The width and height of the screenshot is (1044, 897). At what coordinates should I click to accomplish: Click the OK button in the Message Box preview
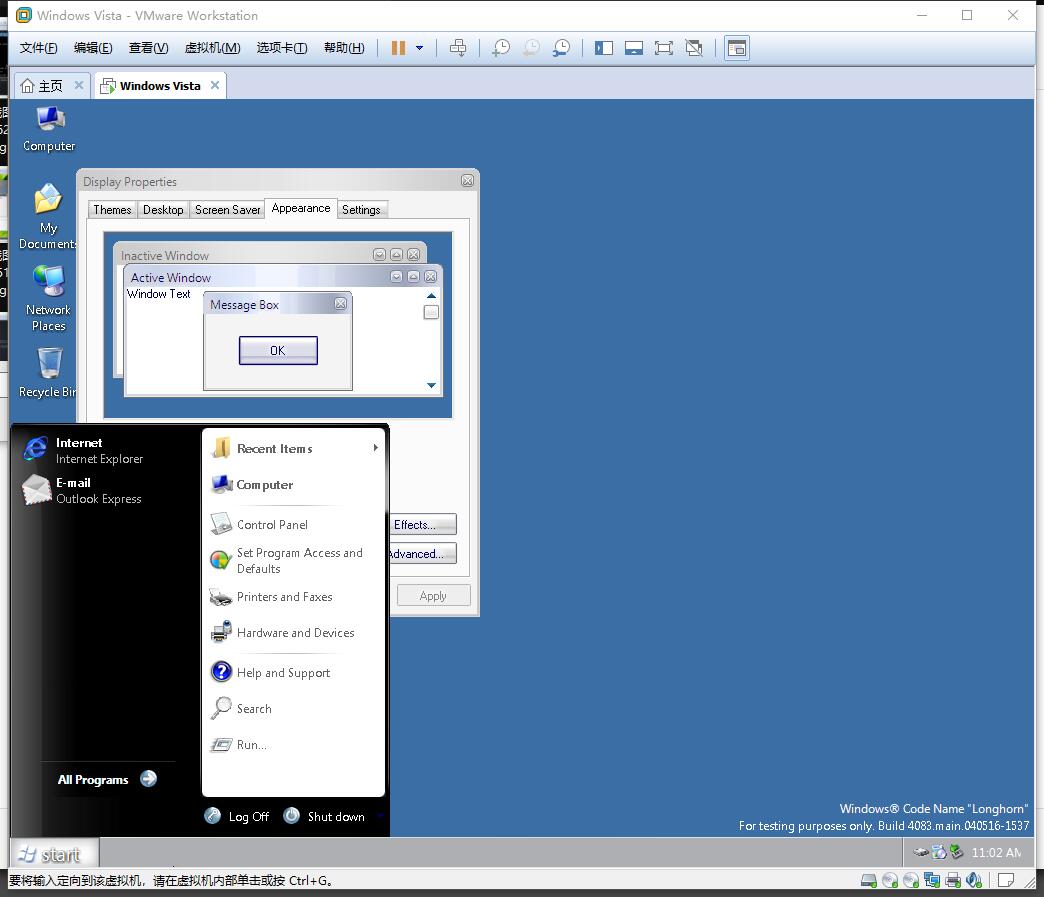pos(278,350)
